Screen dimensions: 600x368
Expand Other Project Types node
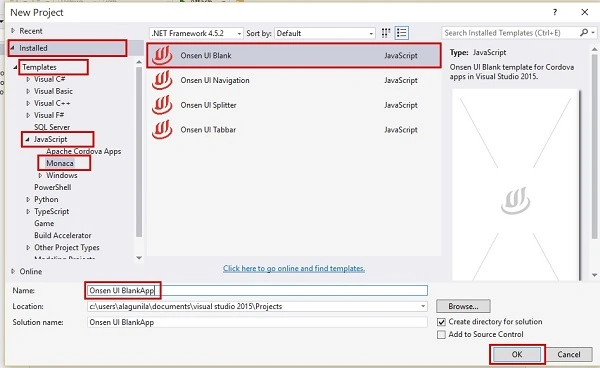[28, 248]
